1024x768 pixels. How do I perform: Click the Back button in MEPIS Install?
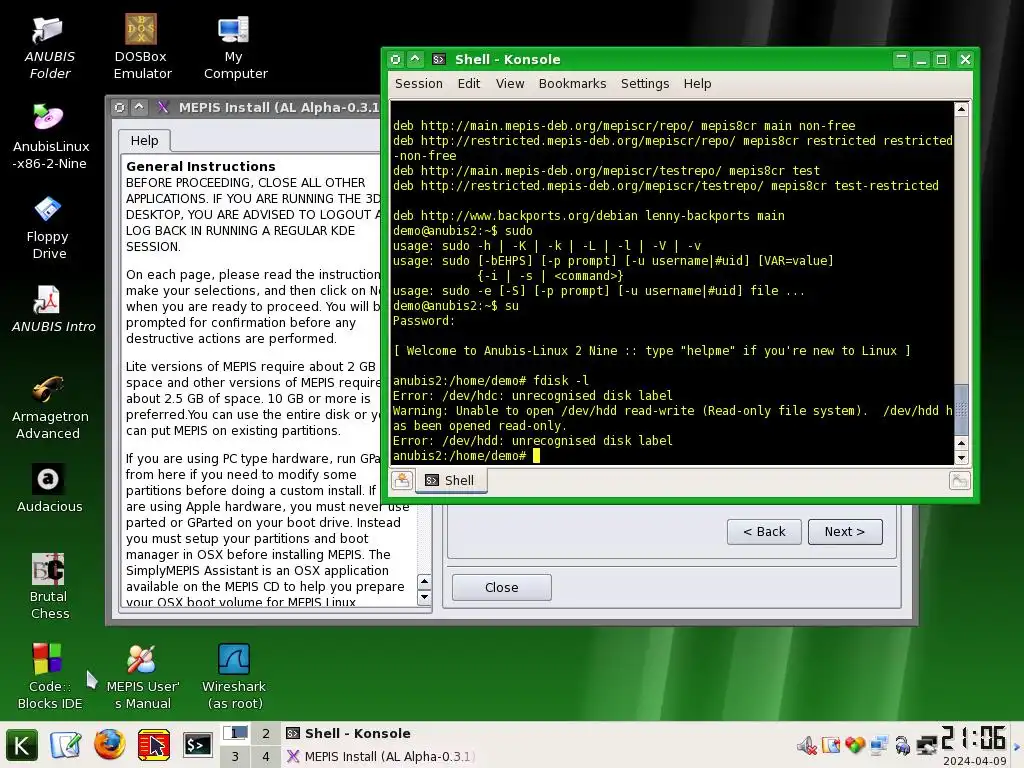pyautogui.click(x=764, y=532)
